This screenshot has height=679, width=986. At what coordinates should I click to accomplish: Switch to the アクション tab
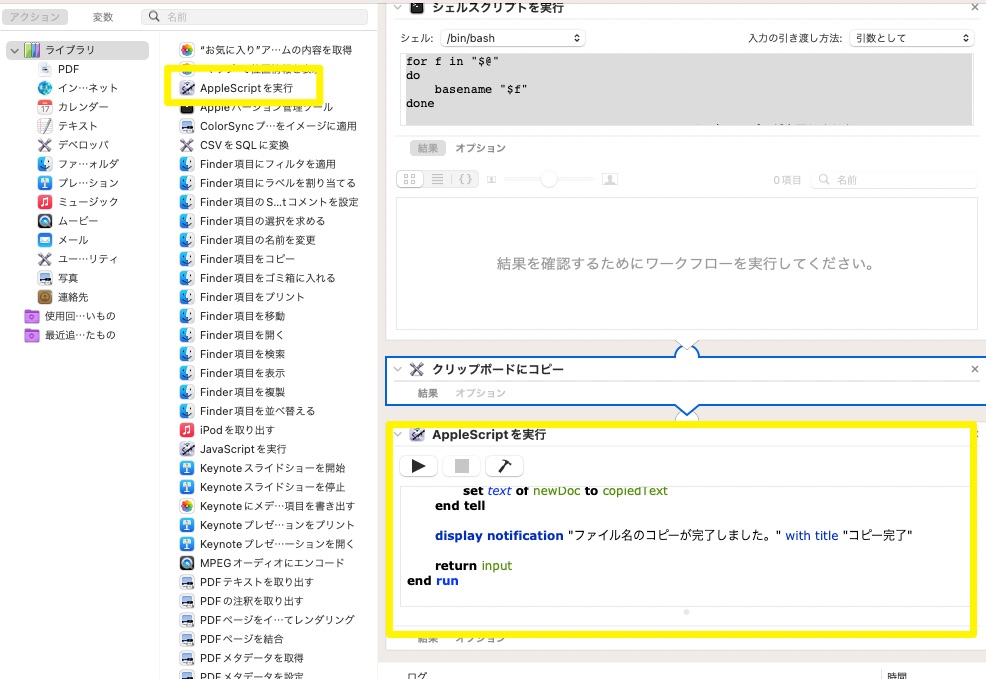[35, 17]
